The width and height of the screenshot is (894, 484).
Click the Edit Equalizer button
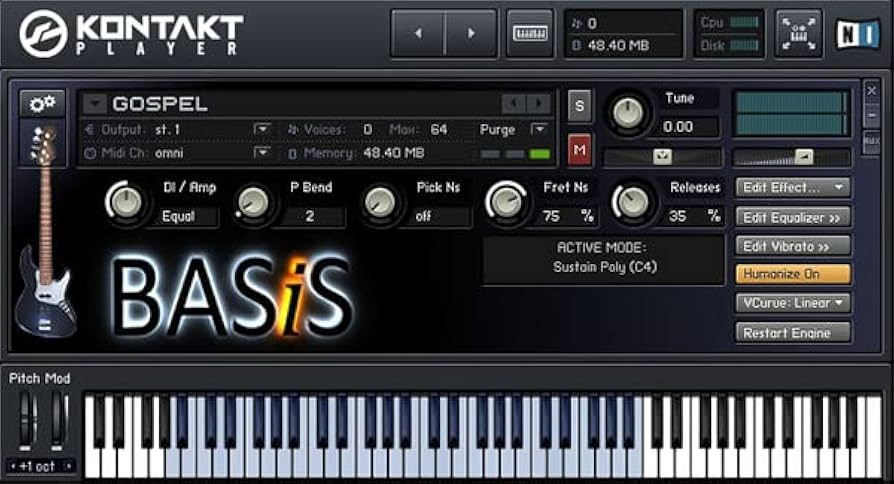click(793, 216)
